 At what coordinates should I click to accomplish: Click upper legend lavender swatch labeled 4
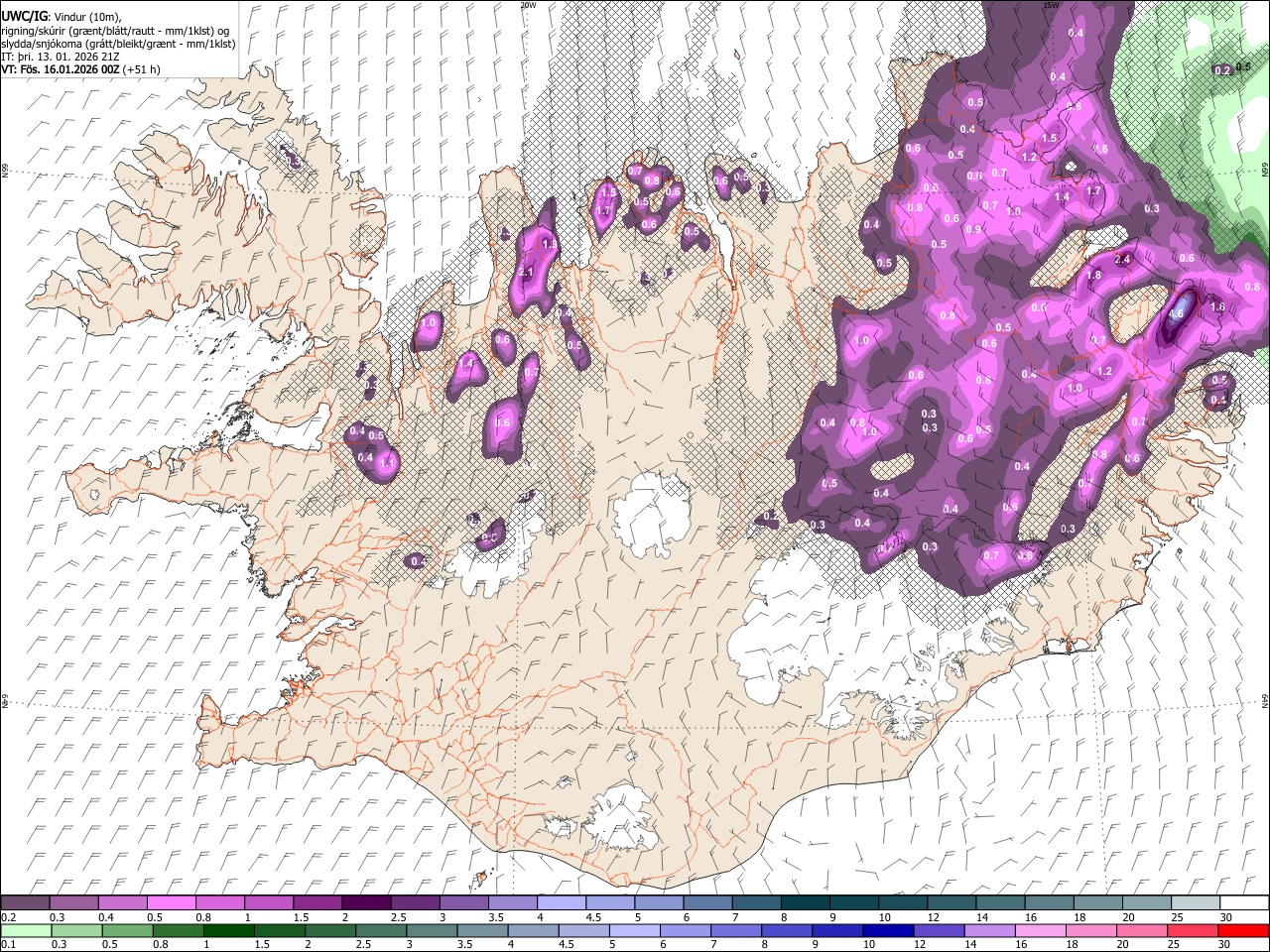pos(561,902)
